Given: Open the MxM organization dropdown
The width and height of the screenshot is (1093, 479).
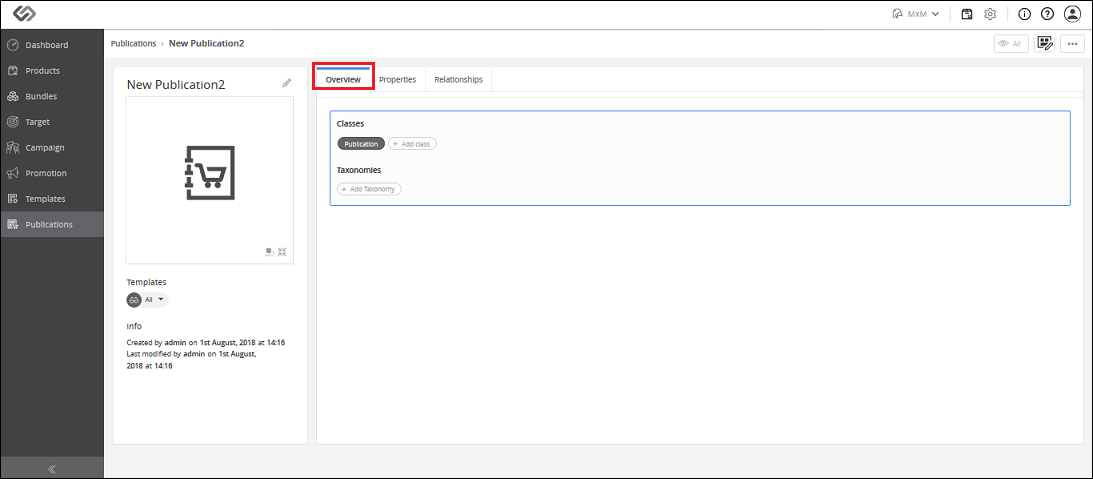Looking at the screenshot, I should [x=916, y=14].
